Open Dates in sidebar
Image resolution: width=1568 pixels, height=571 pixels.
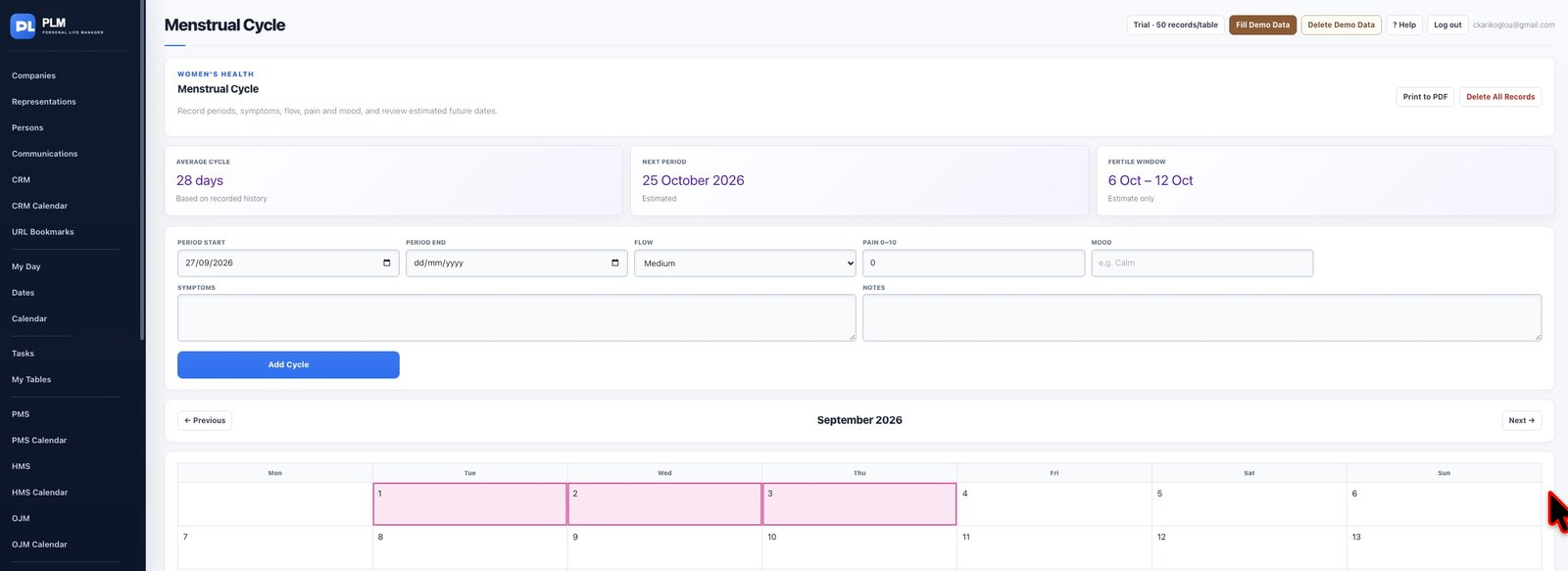click(x=23, y=293)
